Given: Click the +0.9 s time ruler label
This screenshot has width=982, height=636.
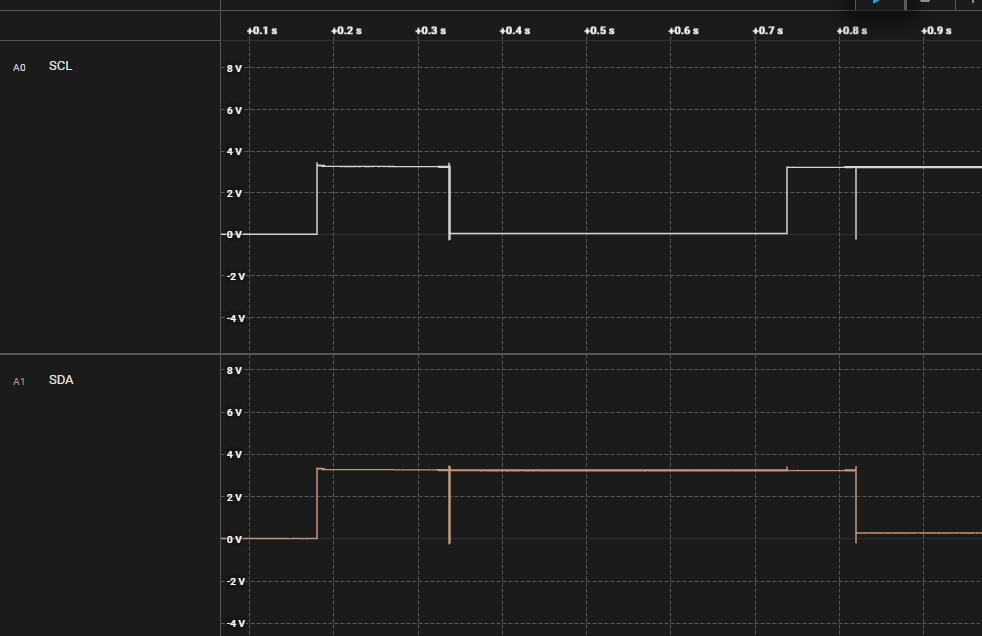Looking at the screenshot, I should [x=936, y=31].
